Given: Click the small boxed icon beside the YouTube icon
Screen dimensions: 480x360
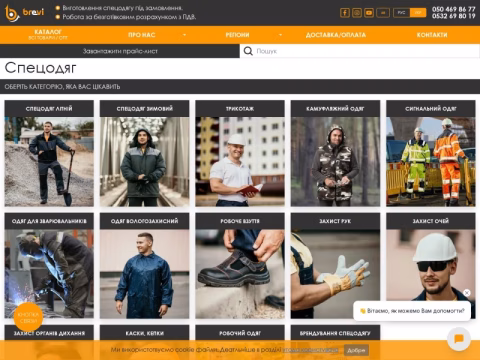Looking at the screenshot, I should coord(383,13).
